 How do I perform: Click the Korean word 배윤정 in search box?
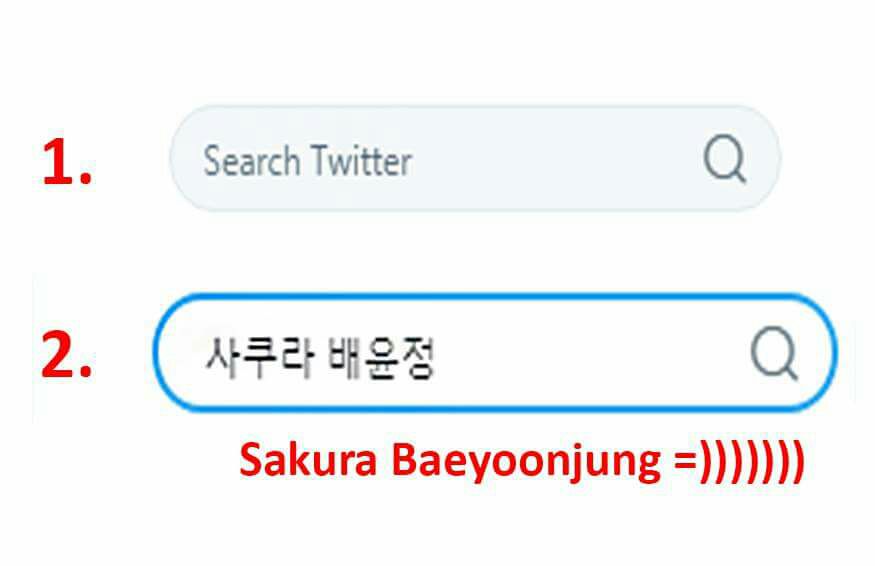click(x=381, y=357)
